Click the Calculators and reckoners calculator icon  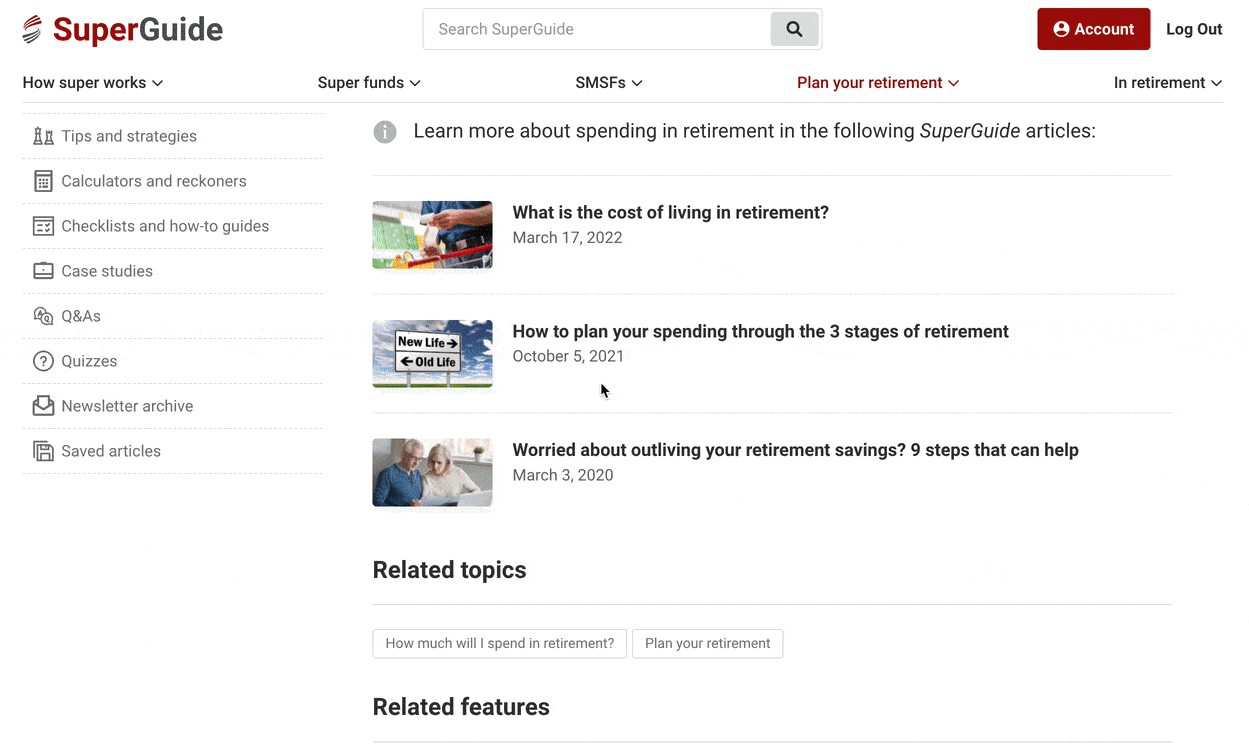[x=43, y=181]
